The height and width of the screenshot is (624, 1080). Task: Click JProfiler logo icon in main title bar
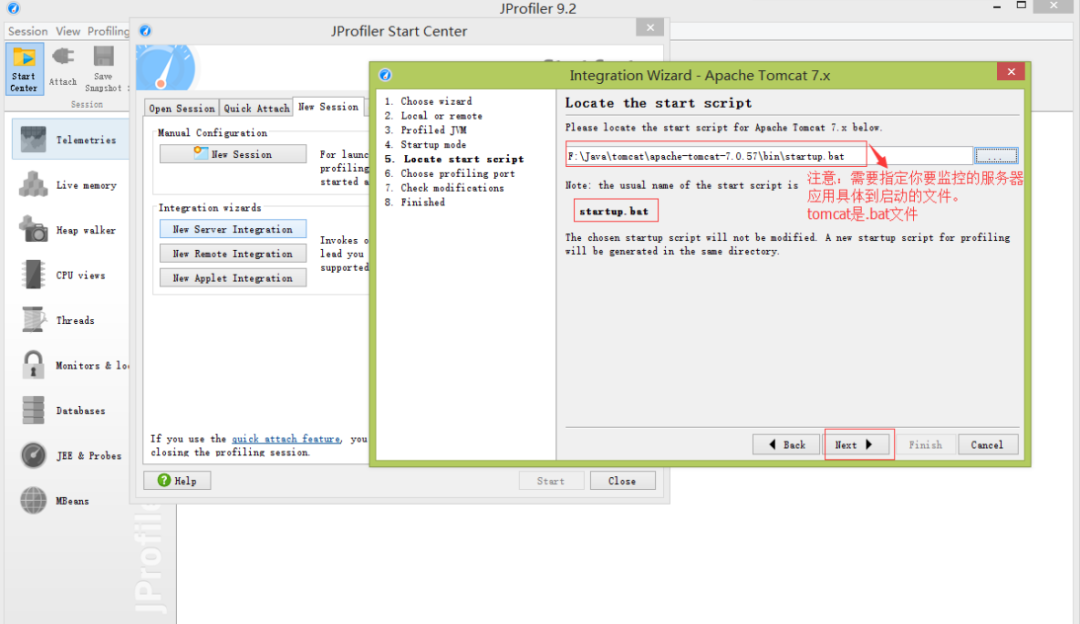13,8
